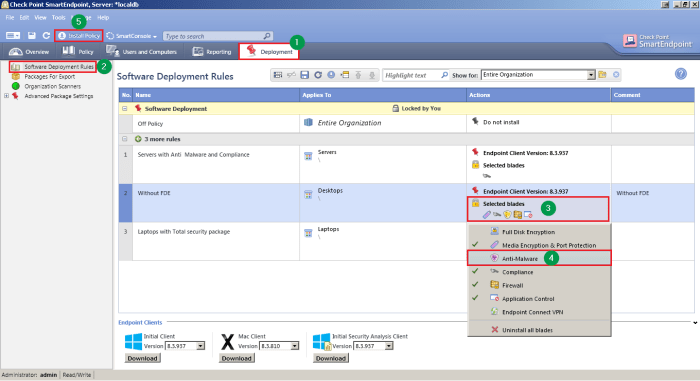
Task: Click the Desktops applies-to entry
Action: 330,190
